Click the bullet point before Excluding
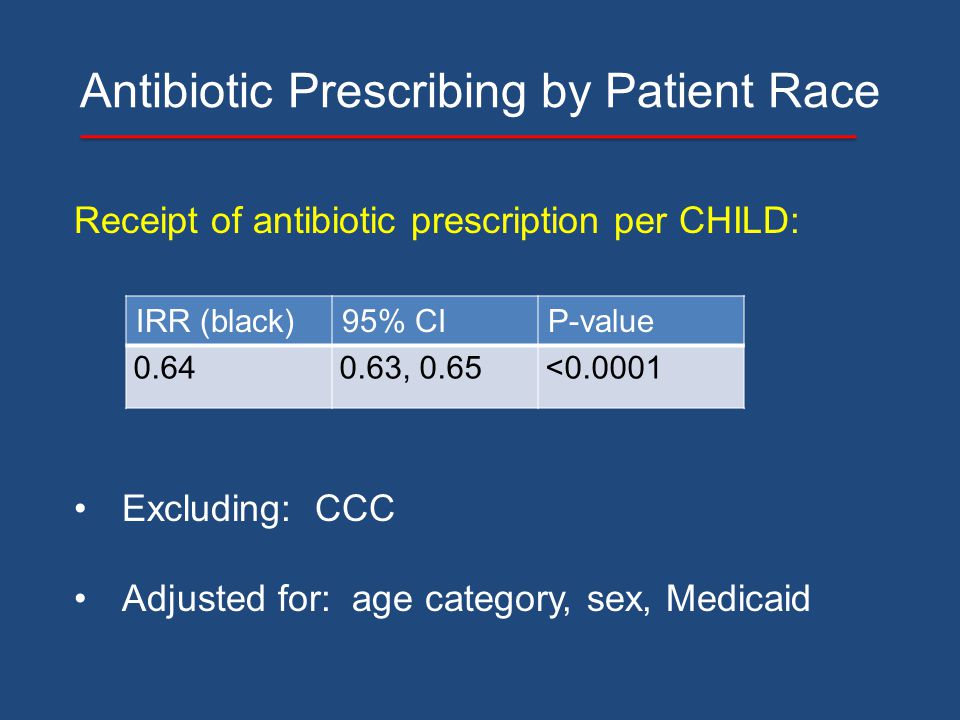 (x=80, y=509)
